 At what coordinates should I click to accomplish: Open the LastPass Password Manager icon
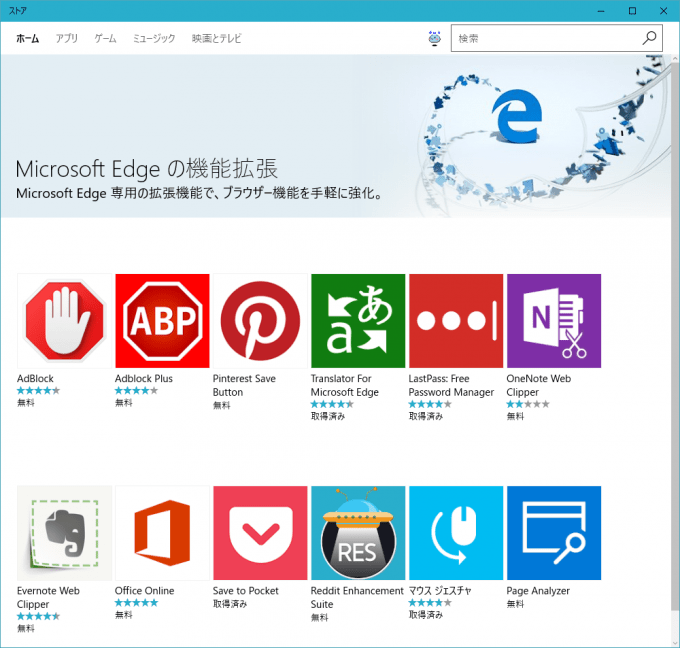click(x=456, y=321)
